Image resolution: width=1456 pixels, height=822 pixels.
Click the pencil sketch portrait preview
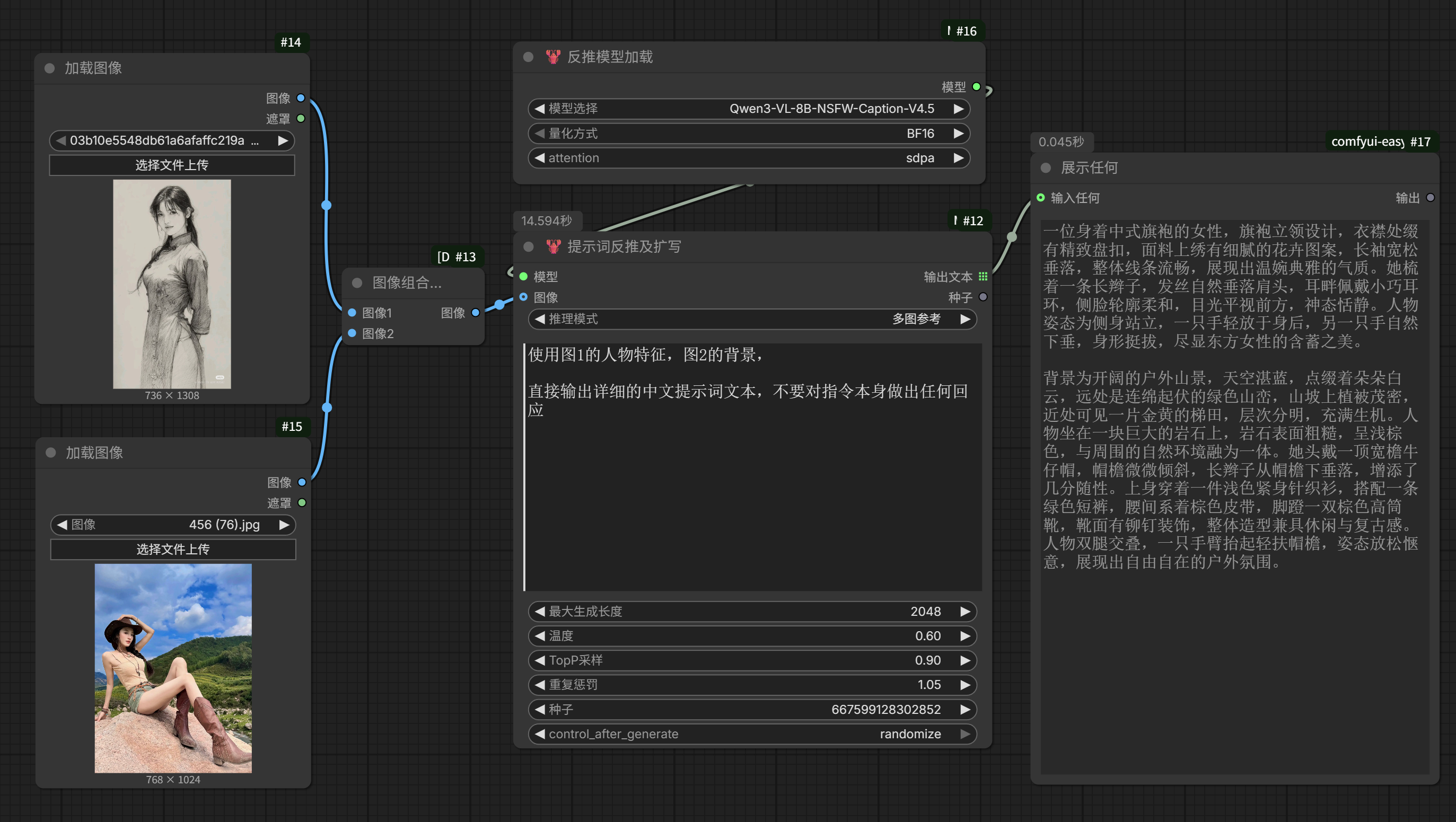click(172, 284)
